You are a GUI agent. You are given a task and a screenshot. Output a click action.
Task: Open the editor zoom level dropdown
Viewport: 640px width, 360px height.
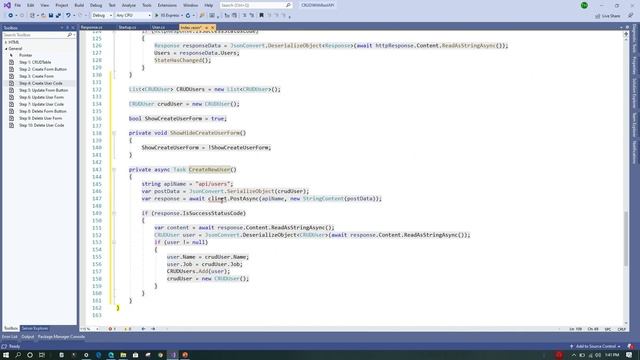(x=89, y=329)
